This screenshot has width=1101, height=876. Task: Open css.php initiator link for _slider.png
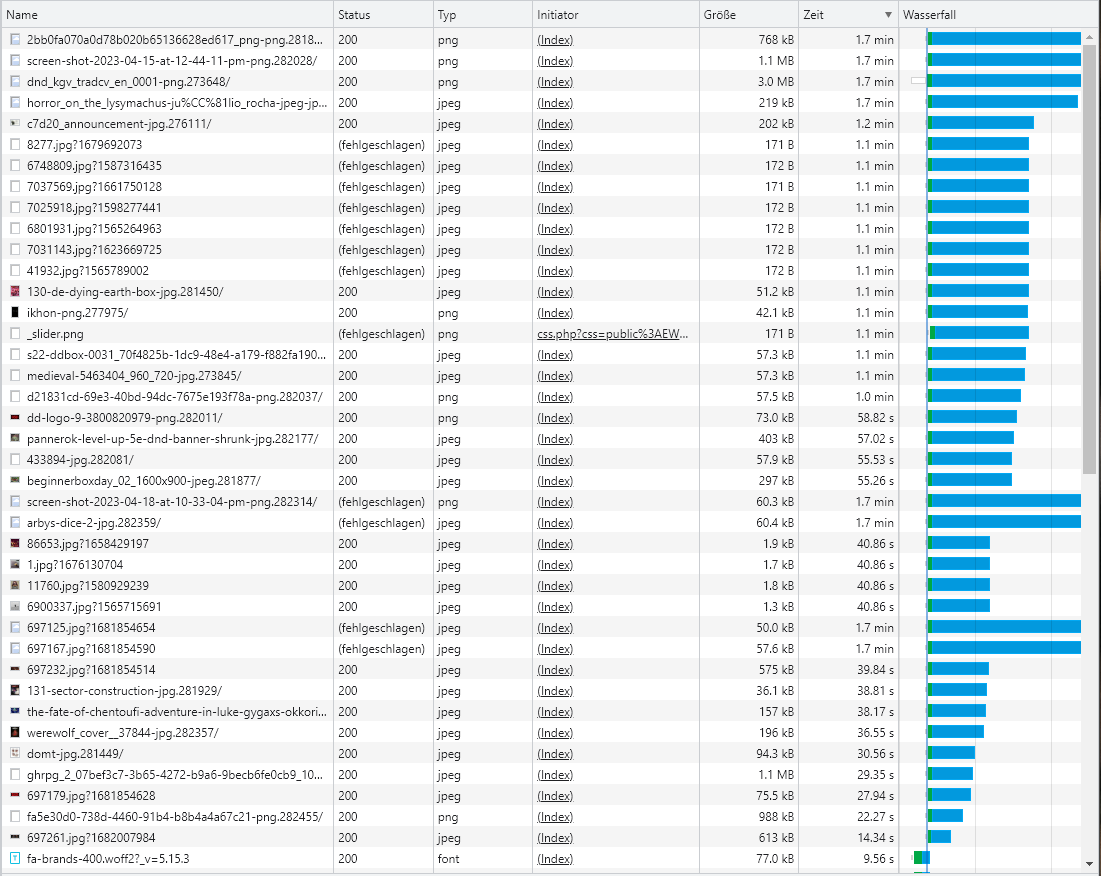pos(612,333)
